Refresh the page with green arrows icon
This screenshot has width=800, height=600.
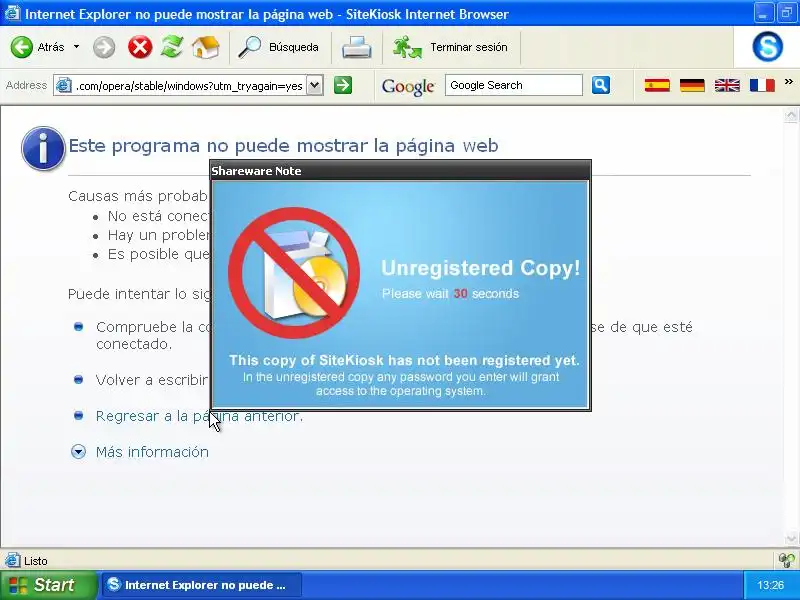coord(172,47)
